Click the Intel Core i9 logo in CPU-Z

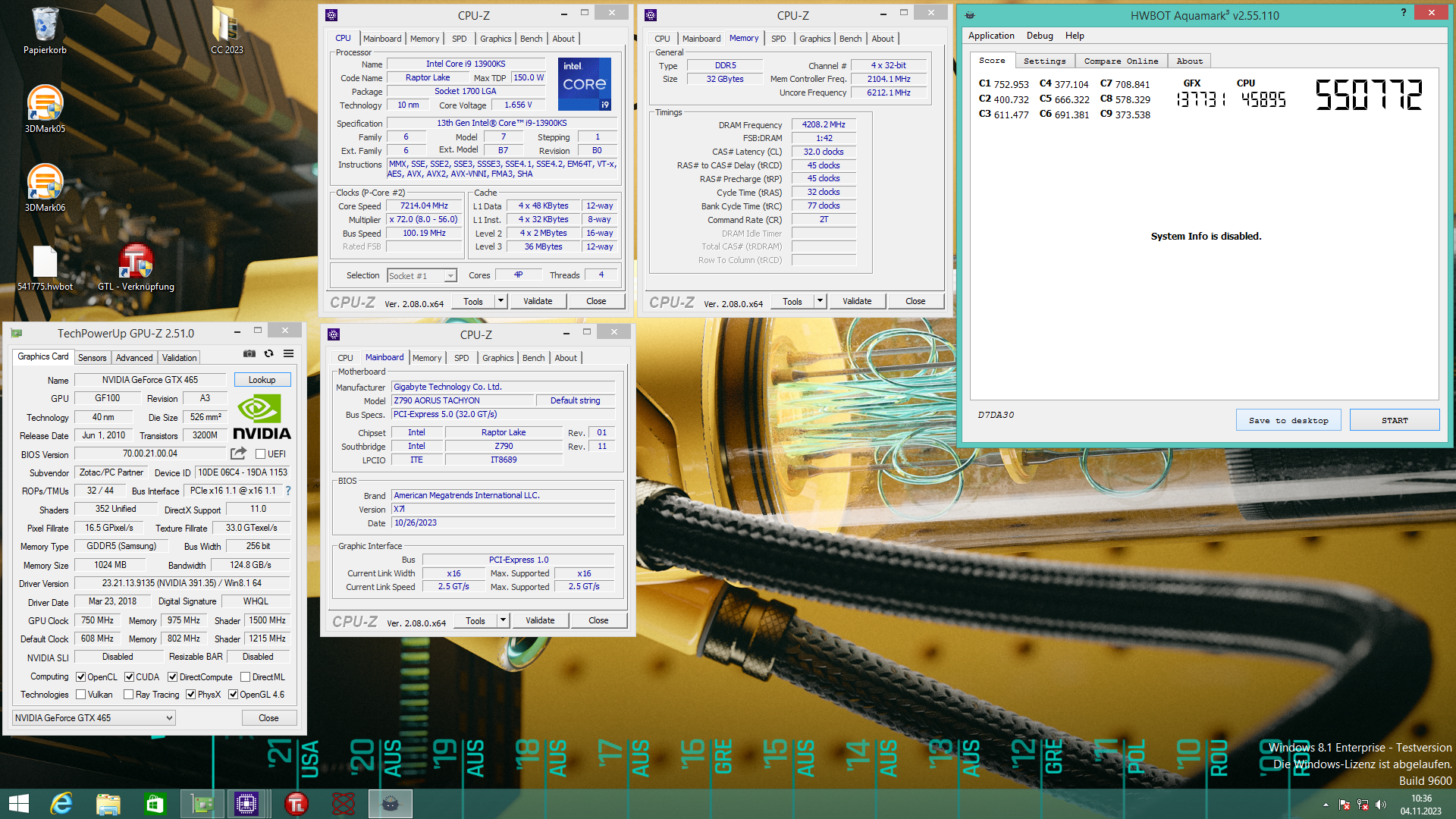(x=584, y=84)
